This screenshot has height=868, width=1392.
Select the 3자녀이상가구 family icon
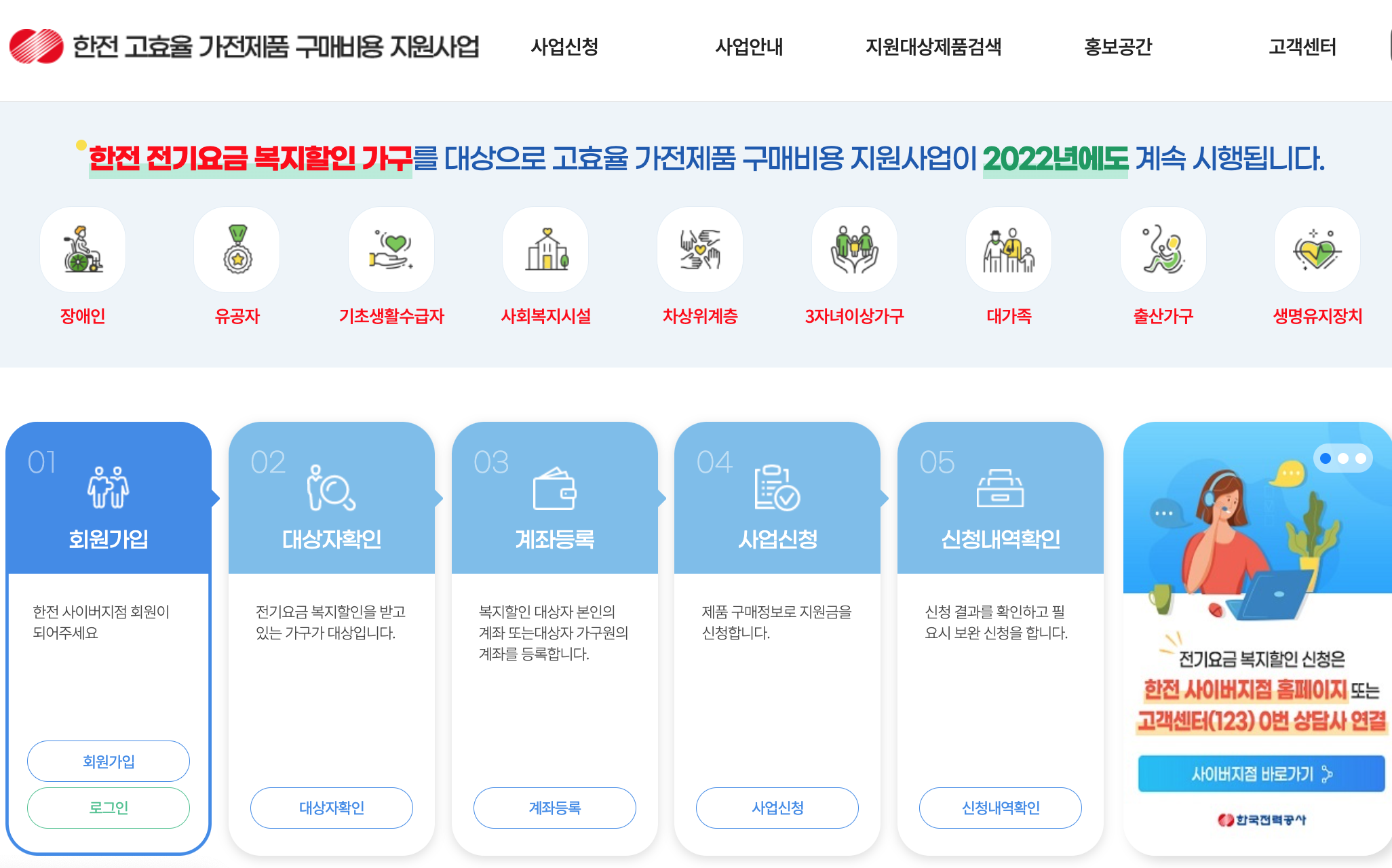[855, 250]
